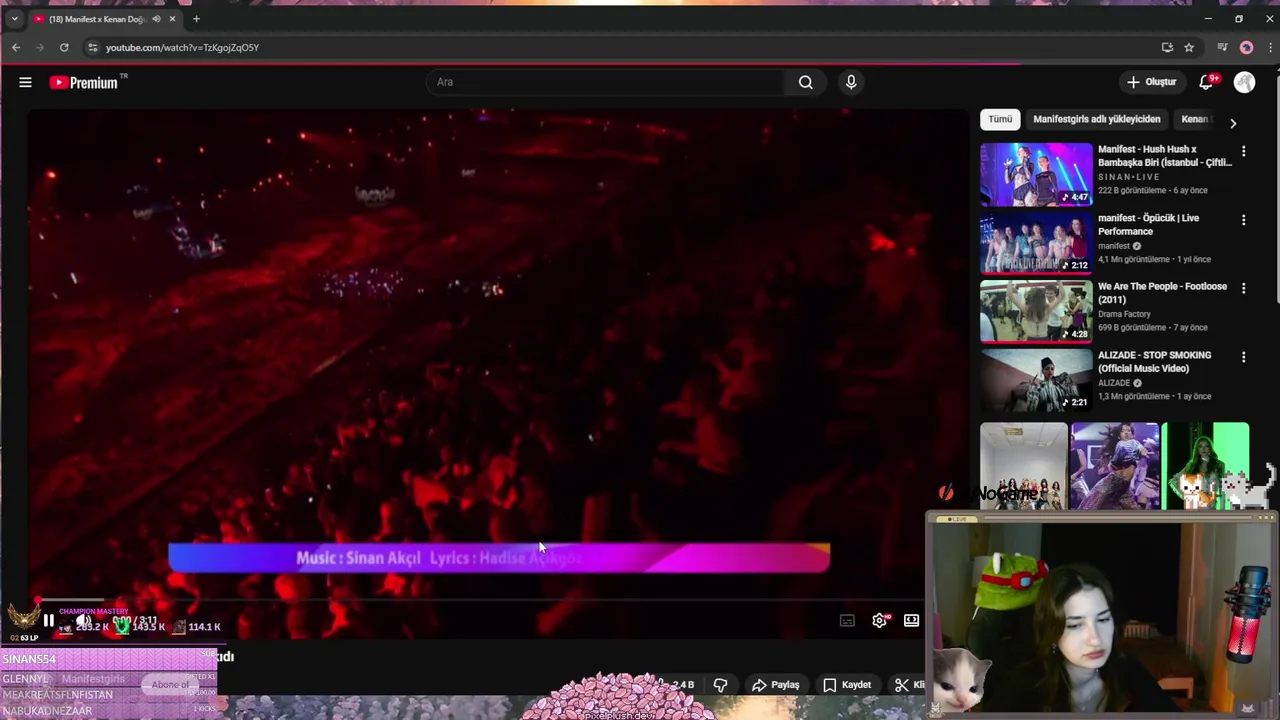Save video with Kaydet button
The width and height of the screenshot is (1280, 720).
[x=847, y=685]
